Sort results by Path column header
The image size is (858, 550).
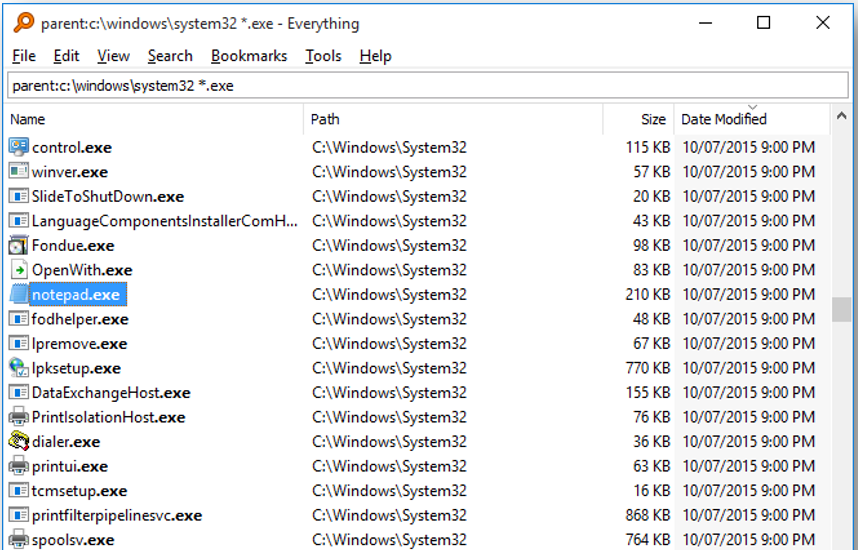(x=453, y=119)
